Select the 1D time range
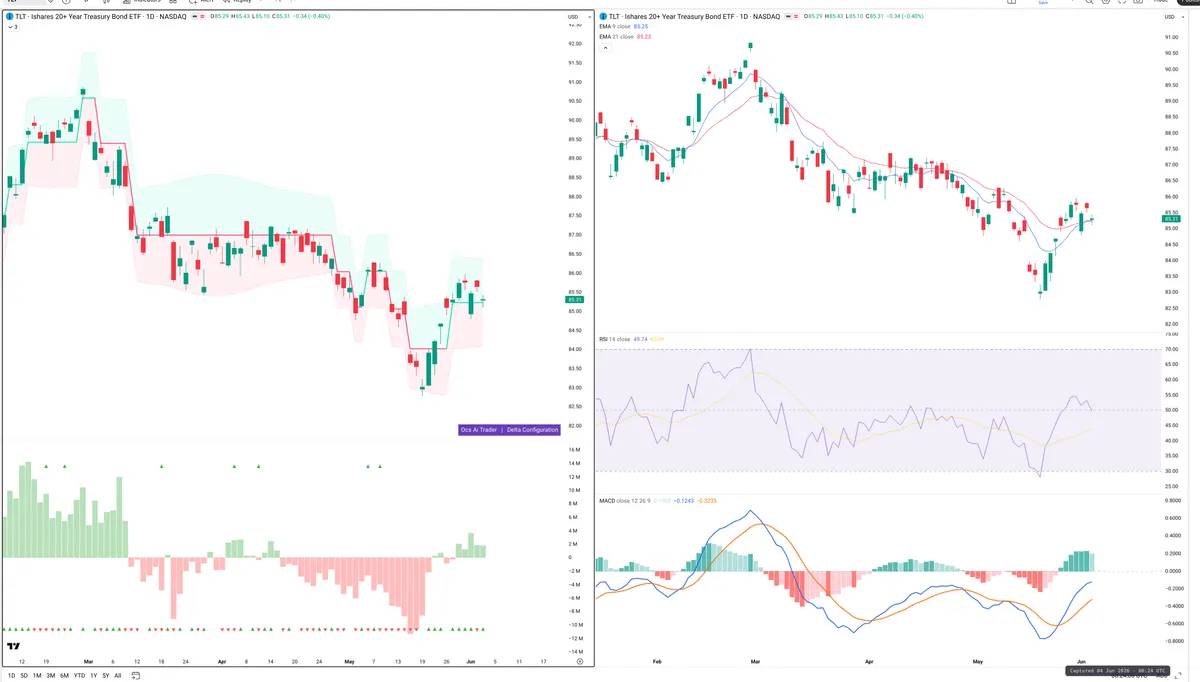 tap(11, 676)
